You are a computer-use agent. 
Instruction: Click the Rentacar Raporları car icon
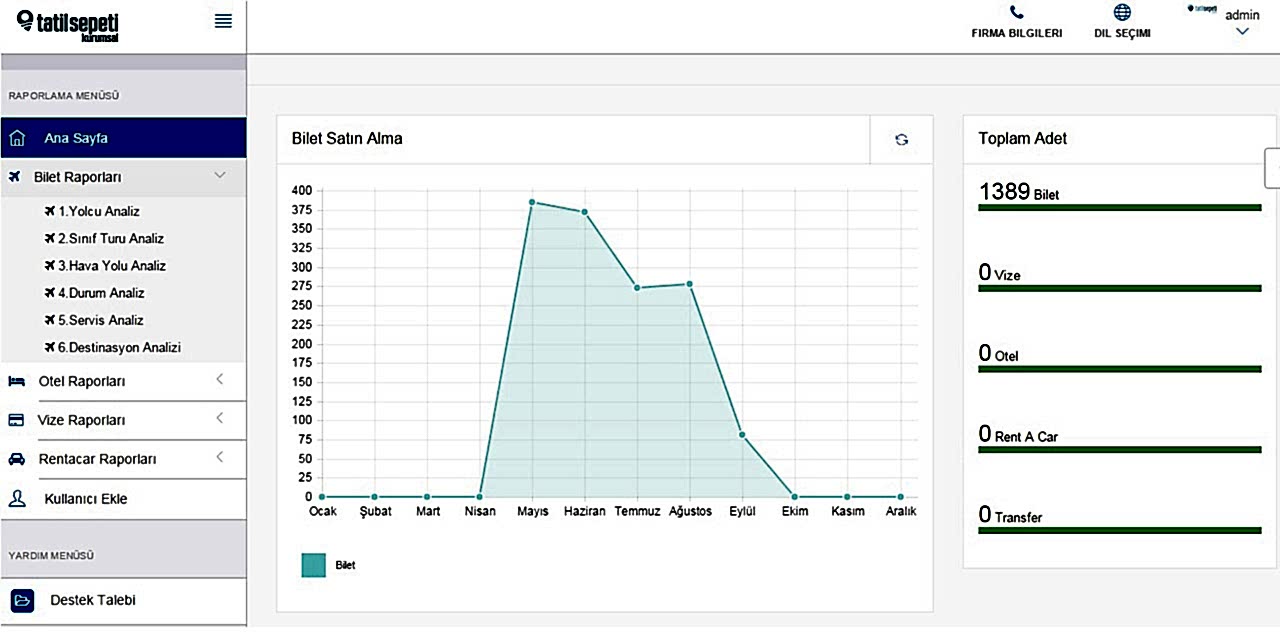tap(16, 459)
